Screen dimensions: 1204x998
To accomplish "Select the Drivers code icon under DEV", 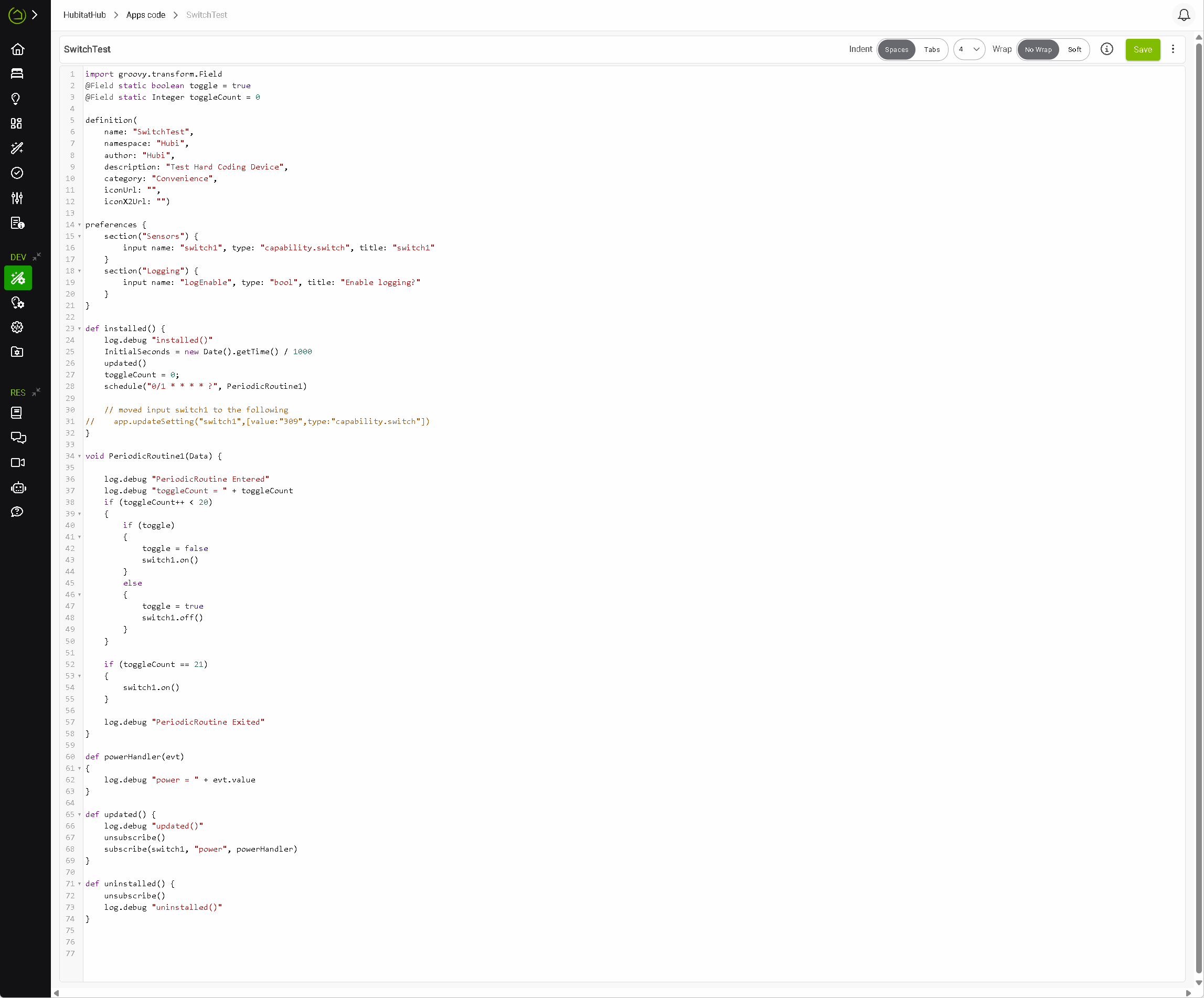I will pyautogui.click(x=18, y=303).
